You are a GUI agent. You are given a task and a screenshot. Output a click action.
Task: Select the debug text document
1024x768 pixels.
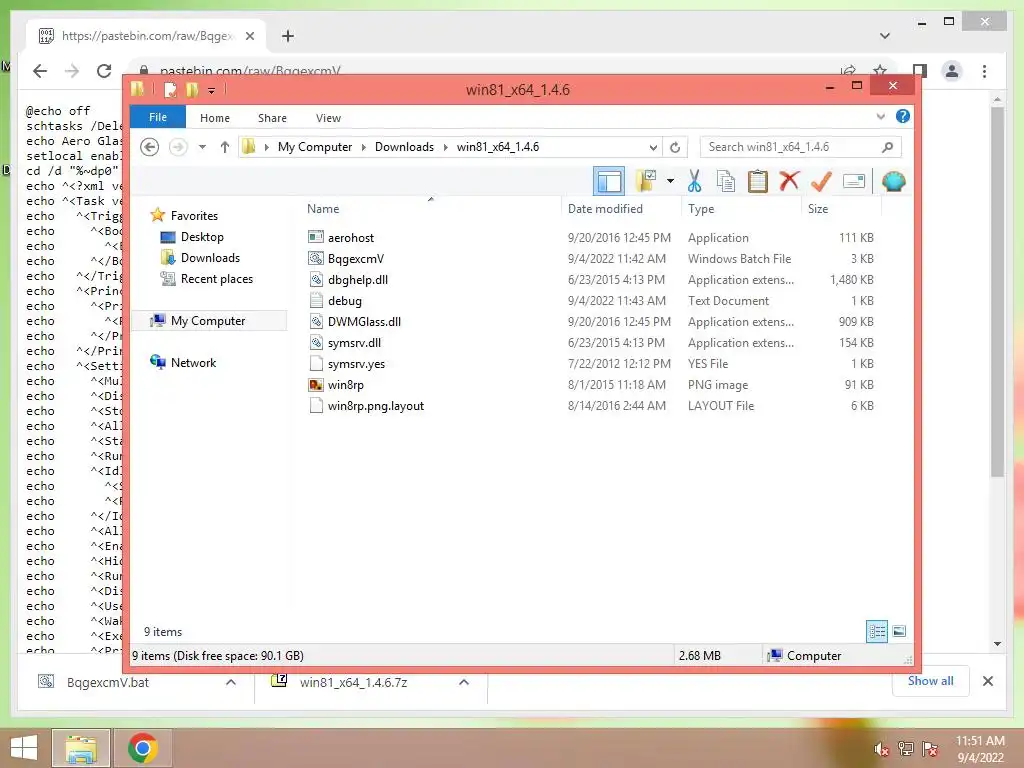pyautogui.click(x=345, y=300)
